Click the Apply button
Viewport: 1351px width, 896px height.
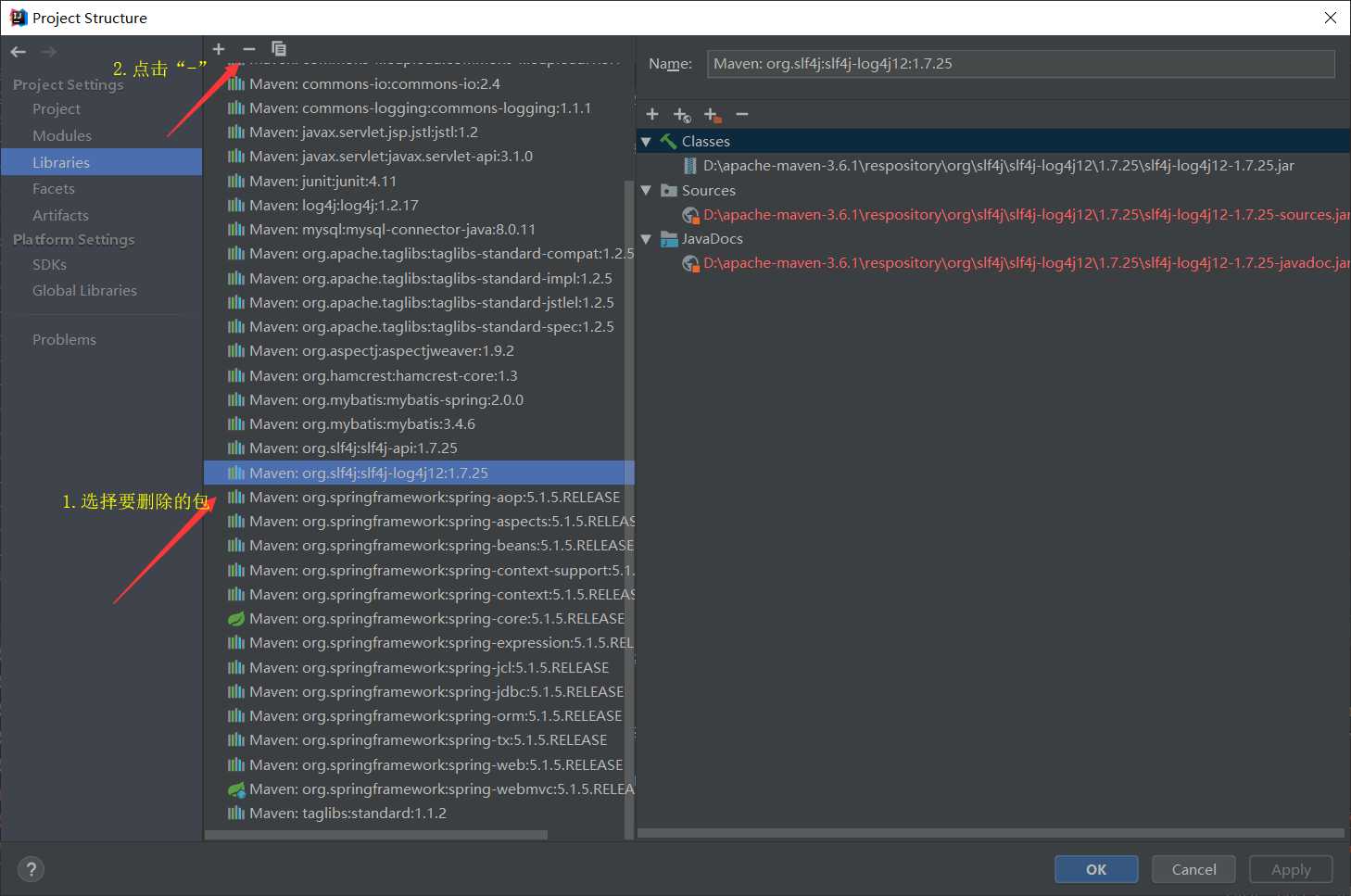(x=1291, y=869)
